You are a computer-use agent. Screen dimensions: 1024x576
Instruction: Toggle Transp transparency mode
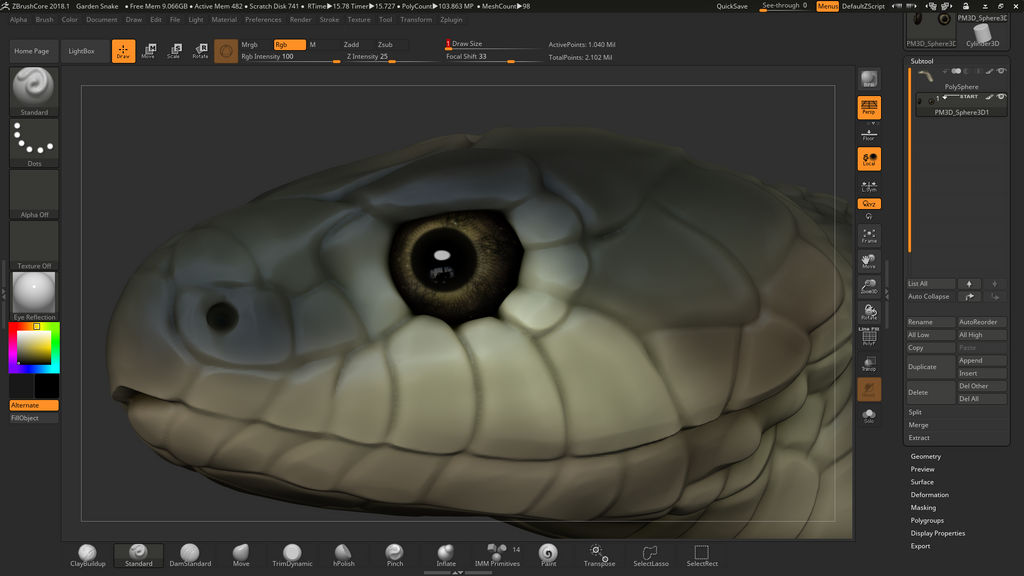pyautogui.click(x=869, y=364)
